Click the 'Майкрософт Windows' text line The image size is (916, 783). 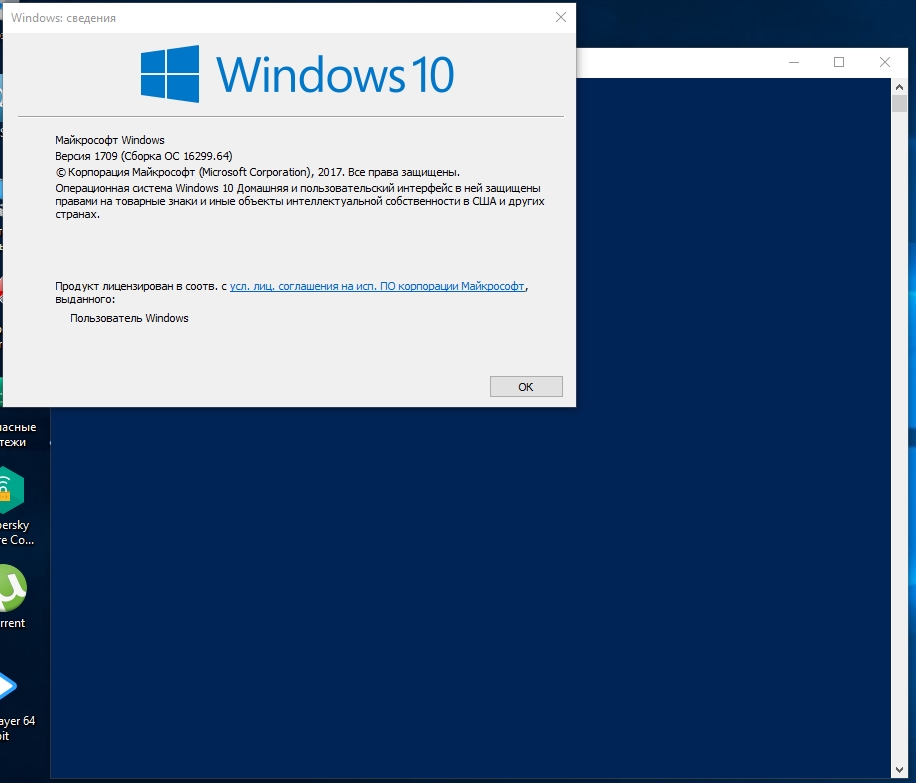tap(110, 140)
